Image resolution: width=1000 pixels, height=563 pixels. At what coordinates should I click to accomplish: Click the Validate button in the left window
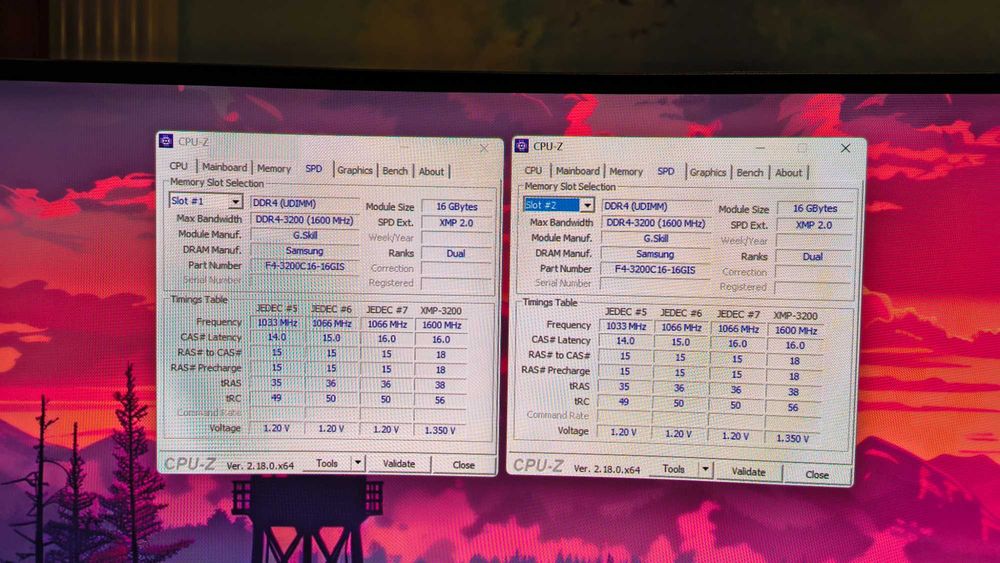tap(399, 464)
